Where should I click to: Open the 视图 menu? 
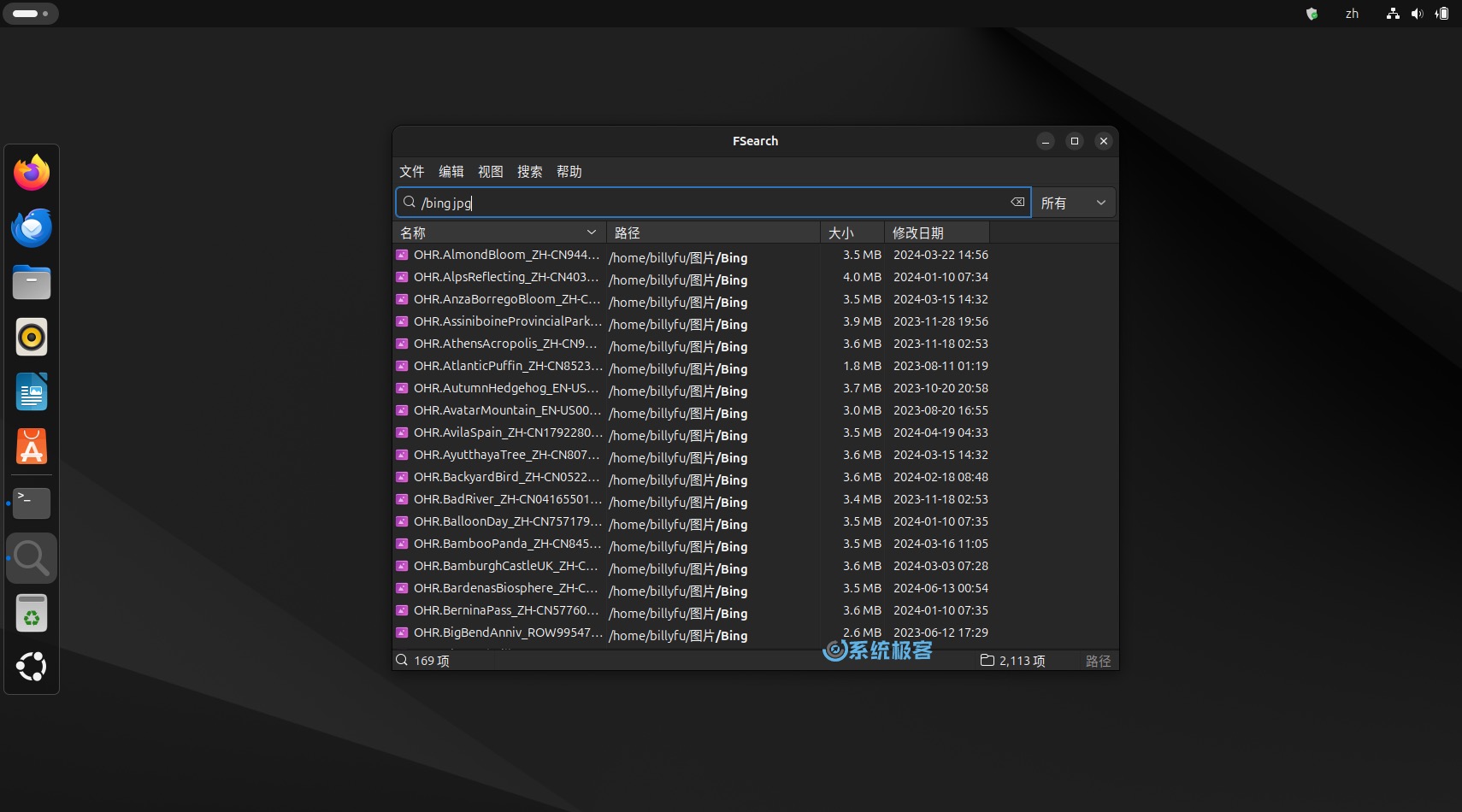[491, 172]
